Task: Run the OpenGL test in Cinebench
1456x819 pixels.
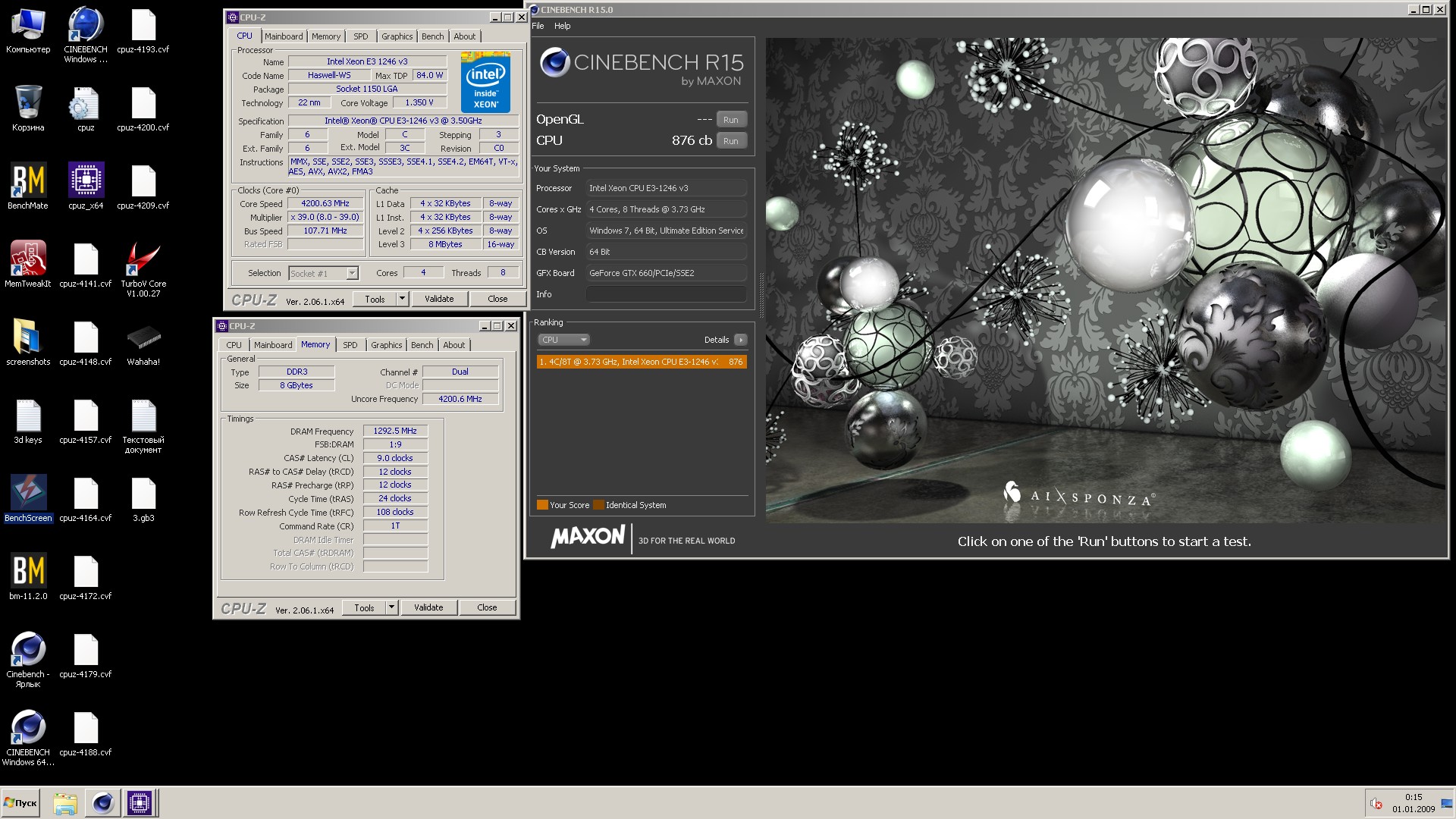Action: (x=730, y=120)
